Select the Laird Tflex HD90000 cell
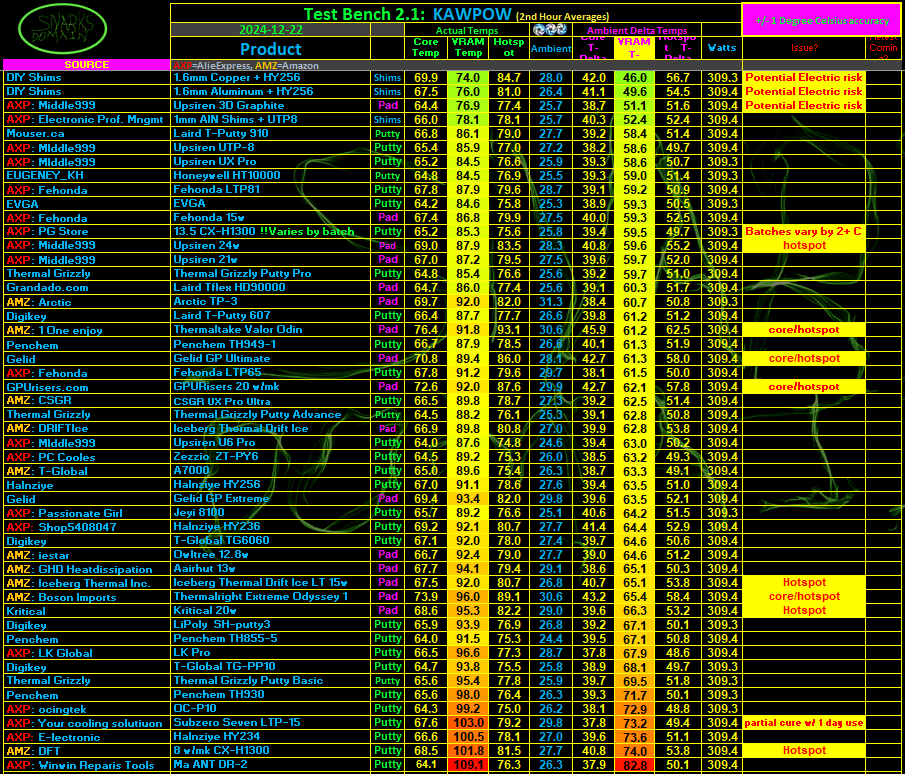Image resolution: width=905 pixels, height=774 pixels. [271, 287]
